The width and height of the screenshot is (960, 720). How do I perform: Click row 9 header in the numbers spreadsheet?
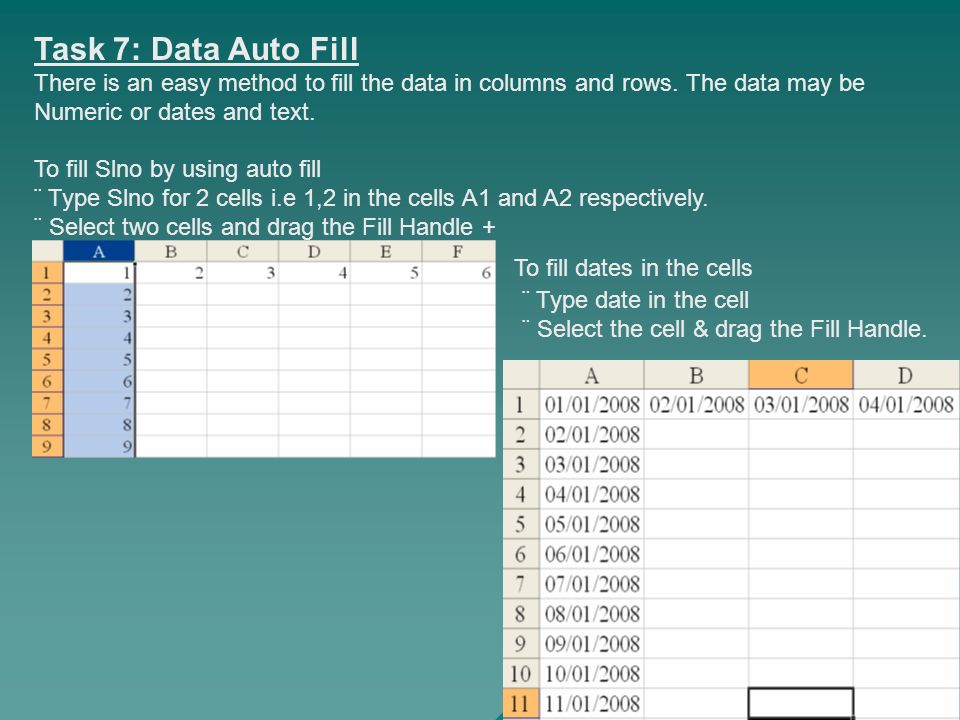[47, 446]
